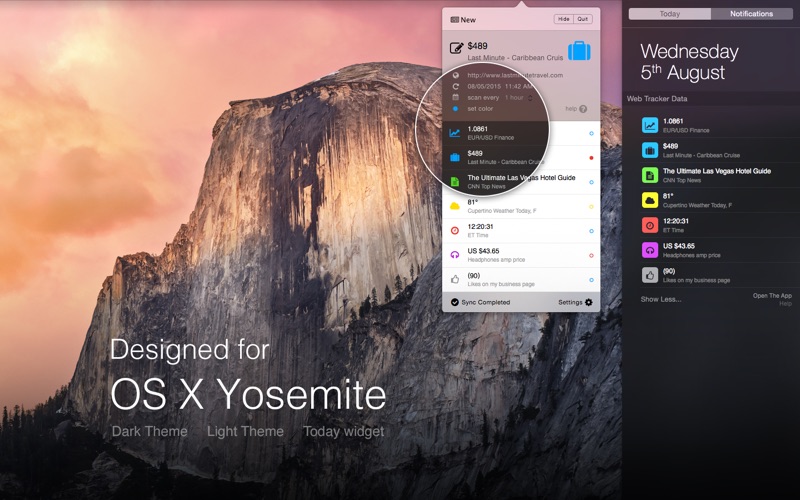Click the large blue suitcase icon

point(579,51)
